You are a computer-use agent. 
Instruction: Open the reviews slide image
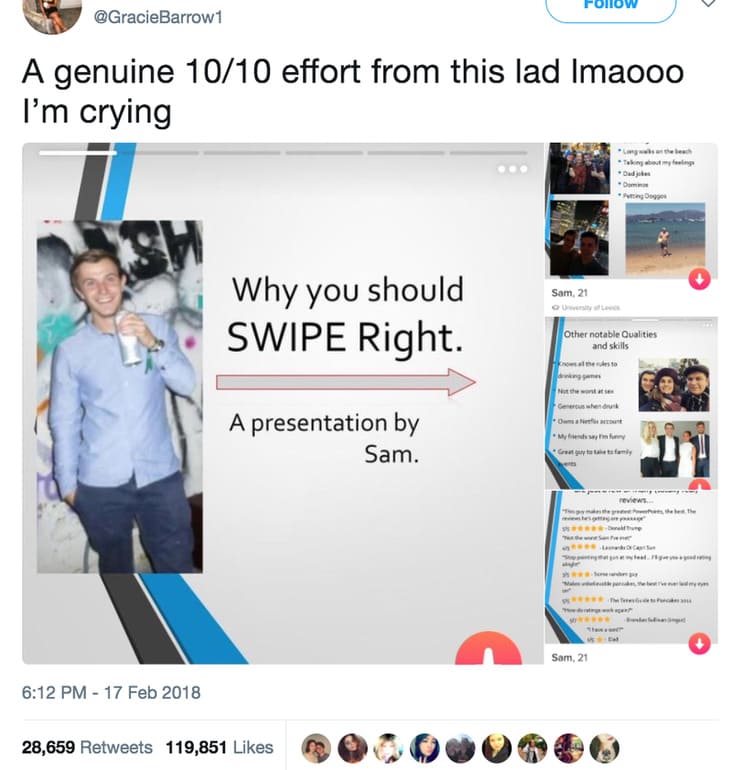click(631, 567)
